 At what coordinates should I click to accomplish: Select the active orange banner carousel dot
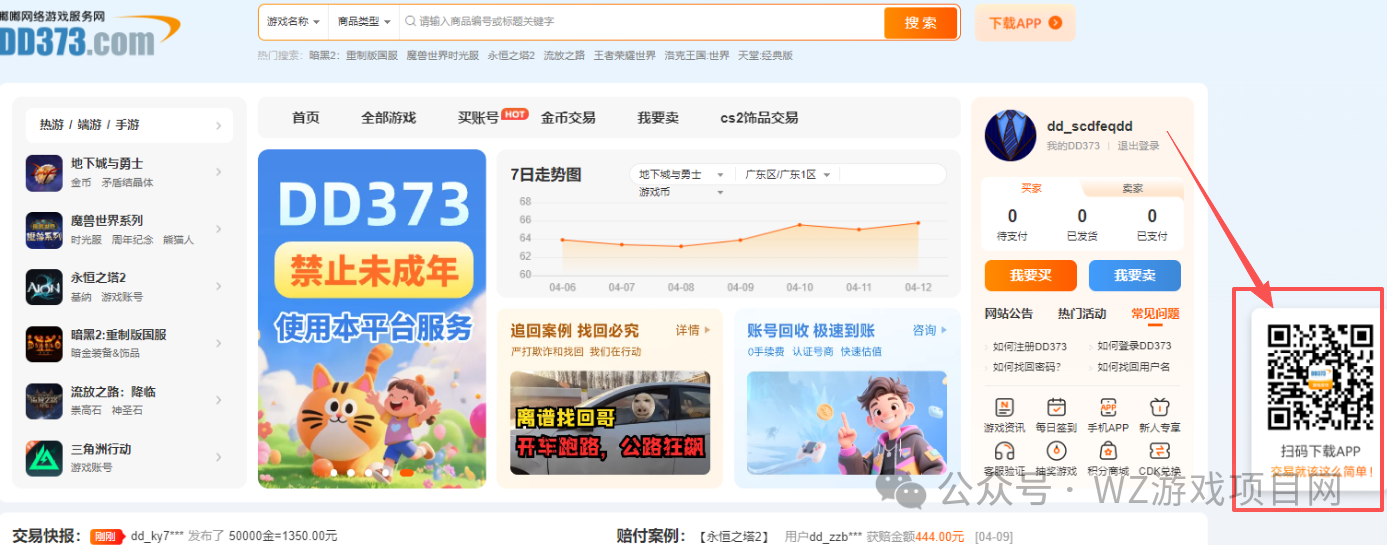(407, 471)
